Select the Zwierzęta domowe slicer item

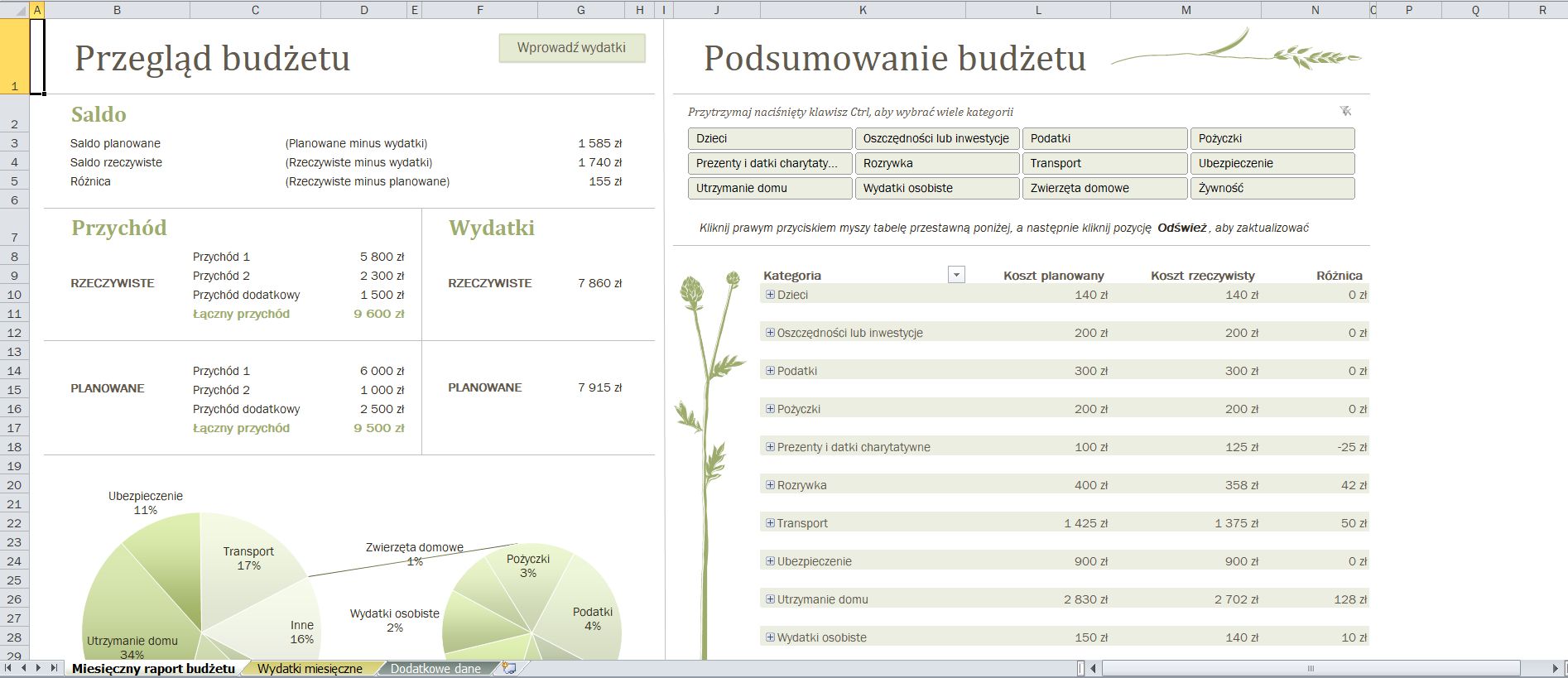click(1104, 188)
